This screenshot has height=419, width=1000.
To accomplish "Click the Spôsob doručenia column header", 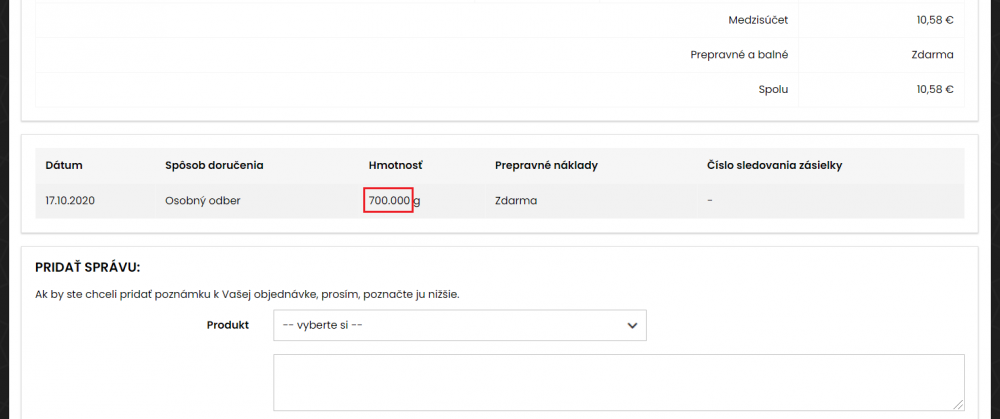I will click(214, 166).
